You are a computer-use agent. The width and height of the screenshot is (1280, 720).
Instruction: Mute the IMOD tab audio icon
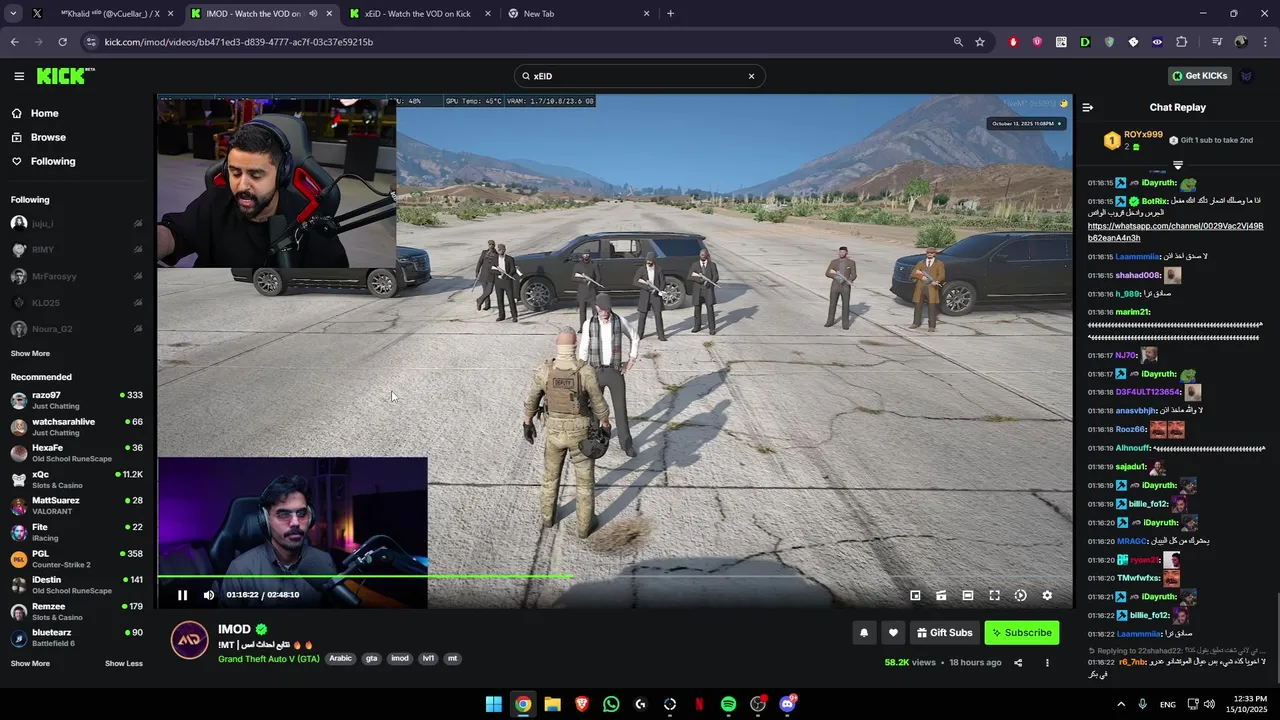(x=313, y=14)
